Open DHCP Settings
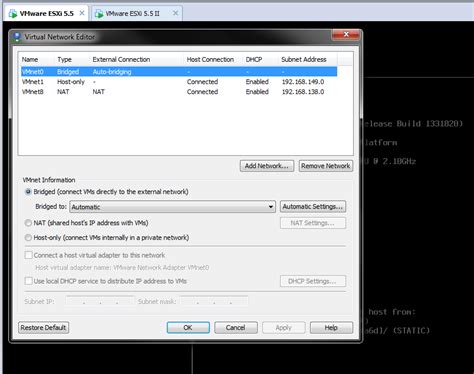The width and height of the screenshot is (474, 374). (313, 281)
